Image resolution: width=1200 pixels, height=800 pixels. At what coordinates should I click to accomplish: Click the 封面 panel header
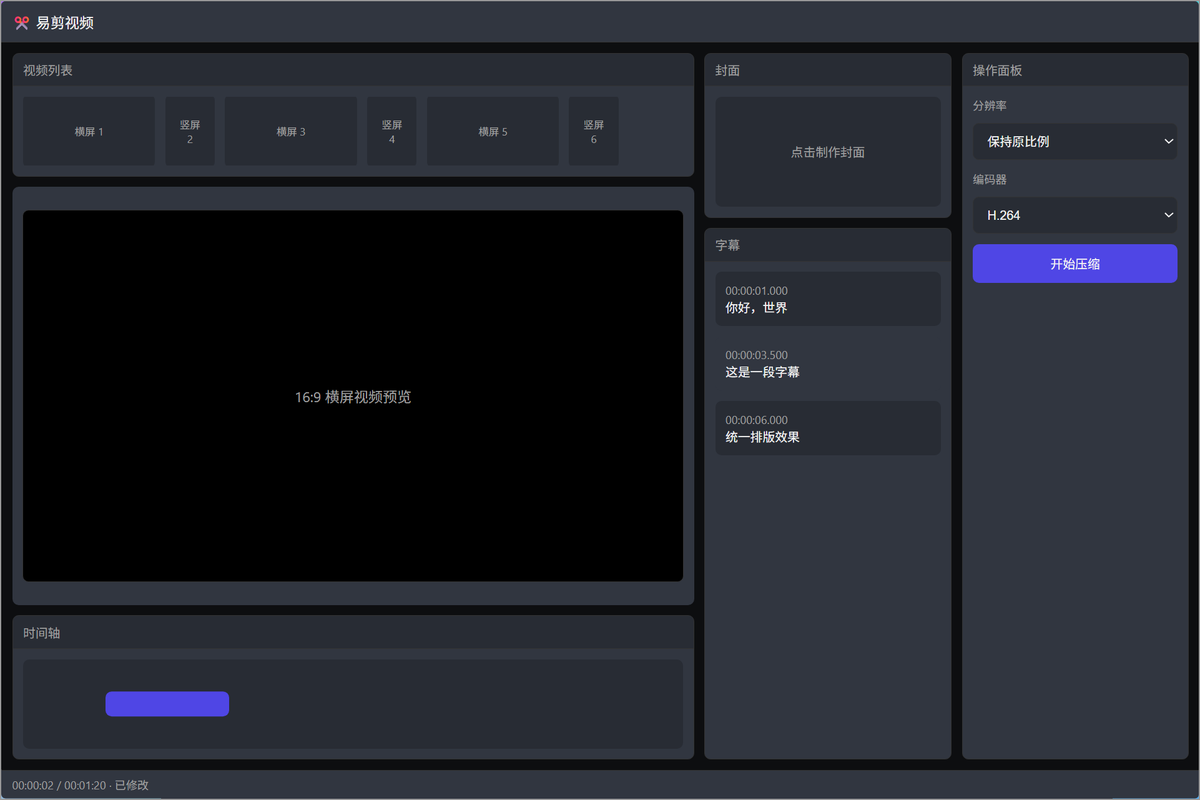click(828, 70)
